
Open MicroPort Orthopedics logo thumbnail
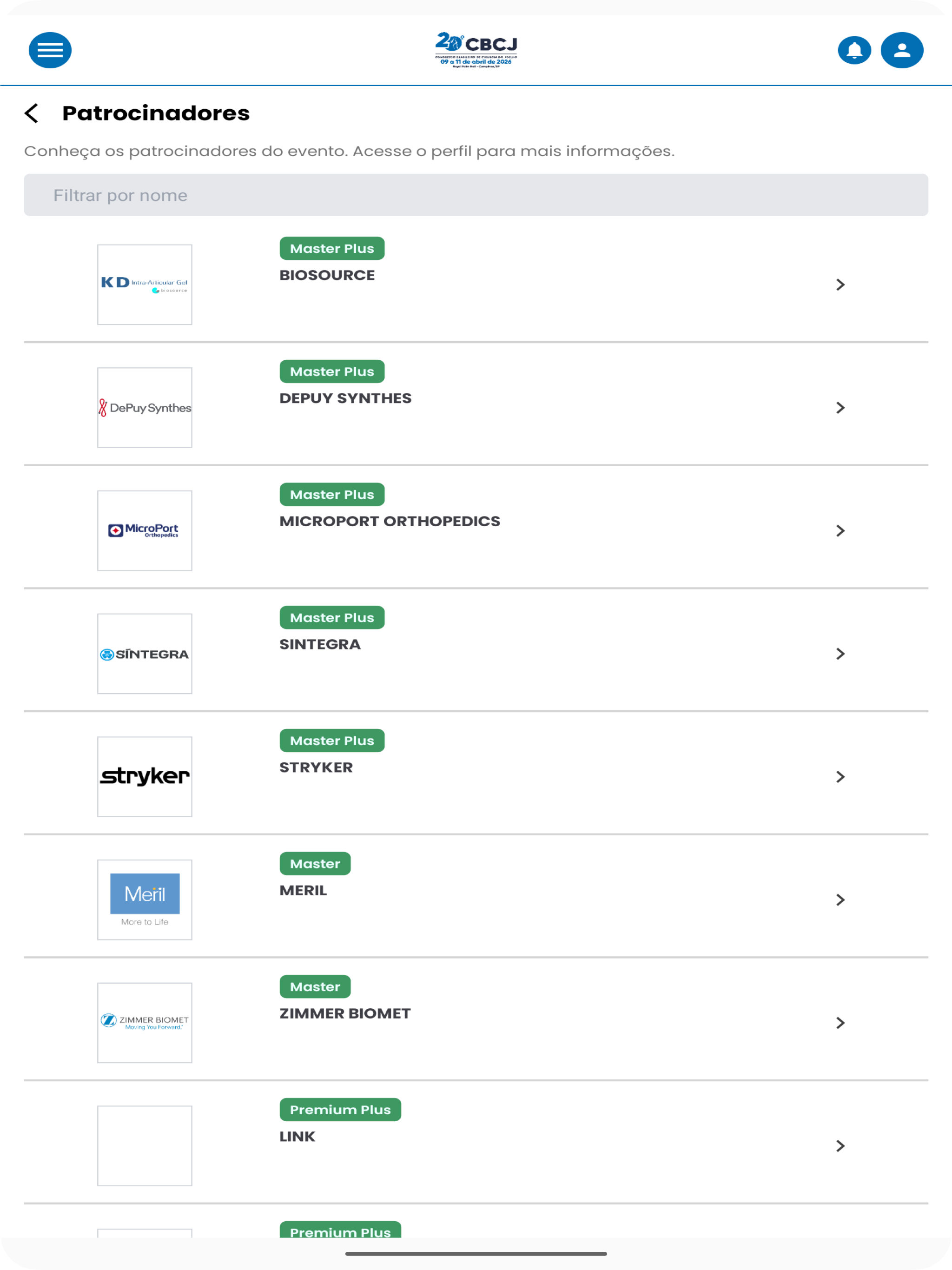coord(145,530)
